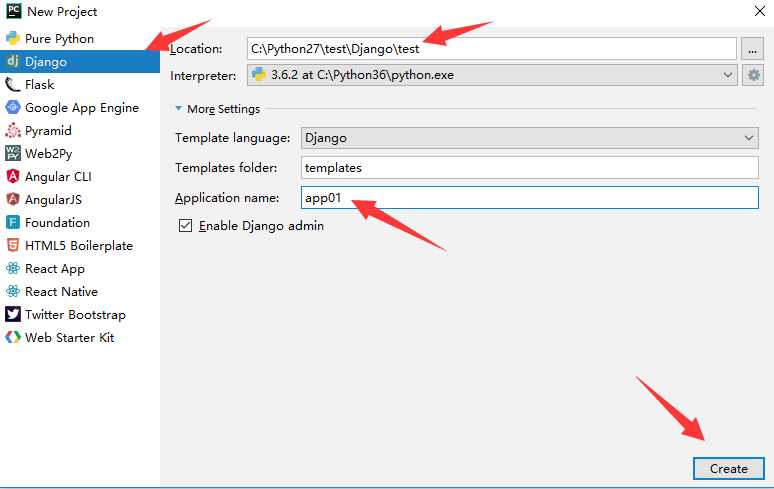This screenshot has width=774, height=489.
Task: Click the New Project window title
Action: coord(62,11)
